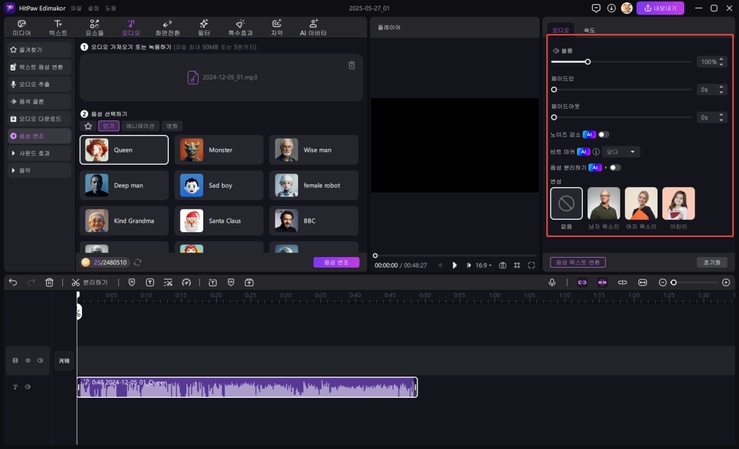Refresh the coin credit counter
The width and height of the screenshot is (739, 449).
click(137, 262)
